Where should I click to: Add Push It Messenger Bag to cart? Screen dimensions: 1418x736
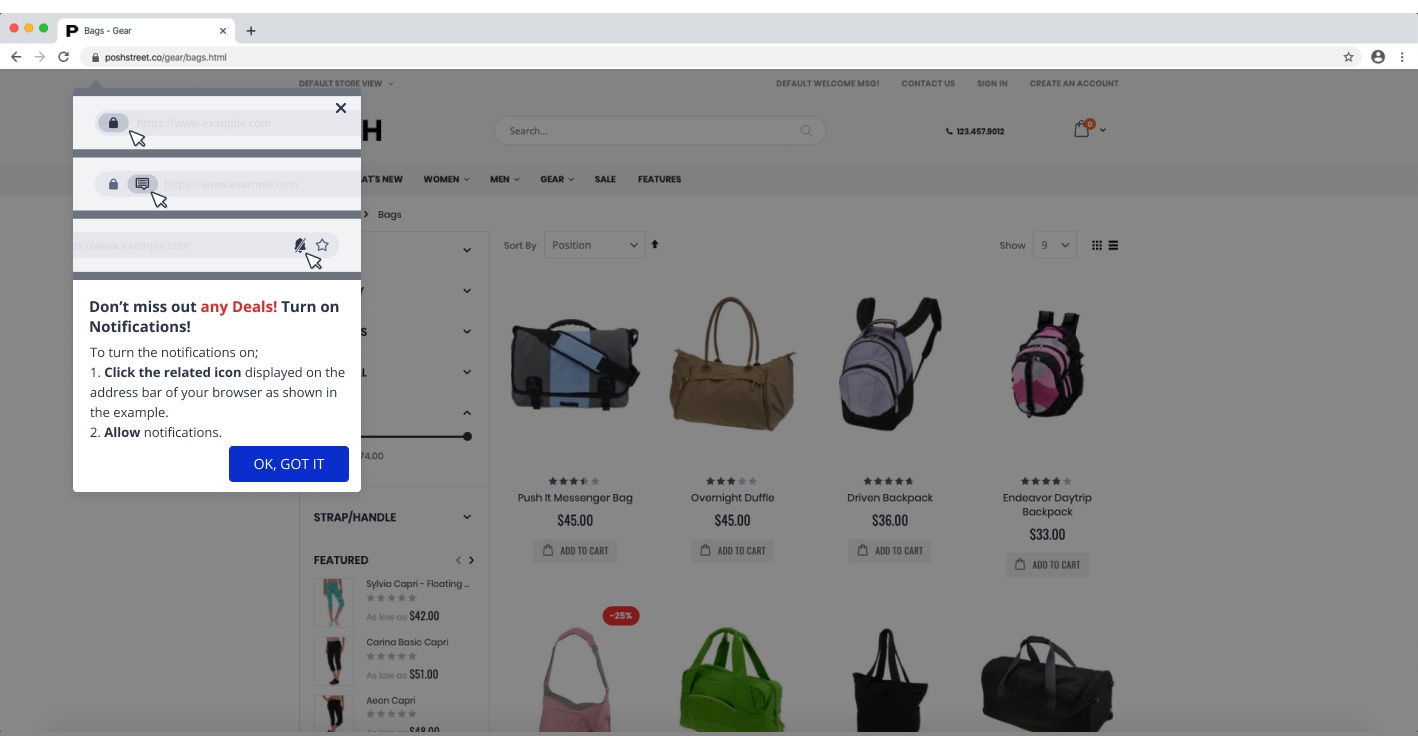(575, 551)
